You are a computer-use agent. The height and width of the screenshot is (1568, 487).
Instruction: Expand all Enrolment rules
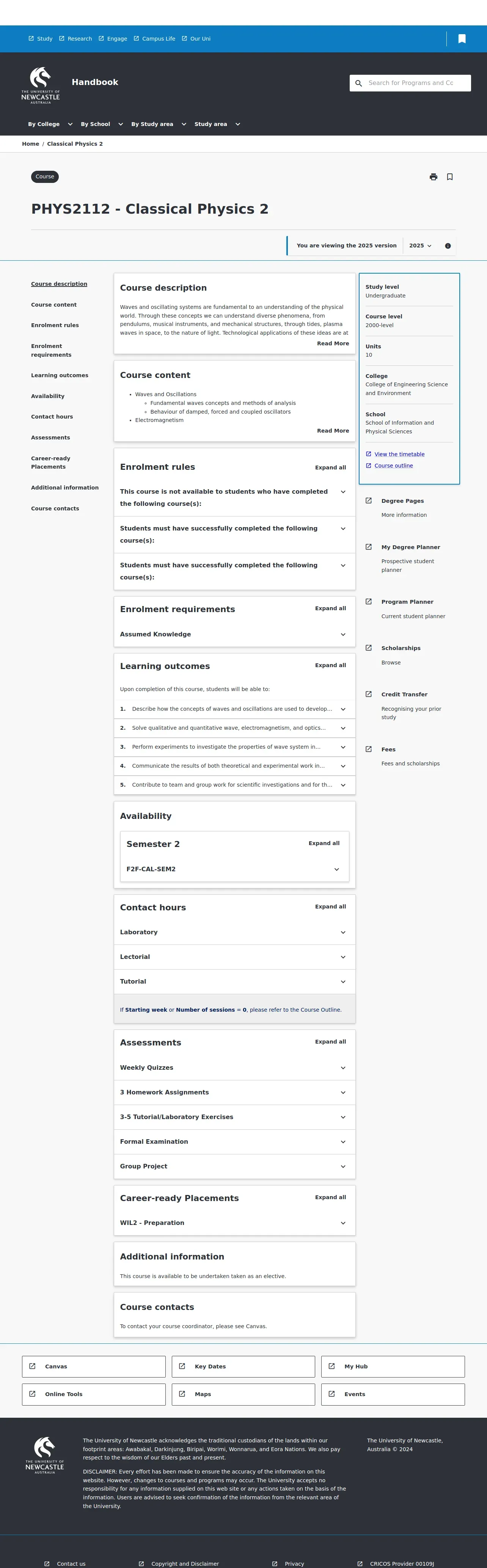point(330,468)
